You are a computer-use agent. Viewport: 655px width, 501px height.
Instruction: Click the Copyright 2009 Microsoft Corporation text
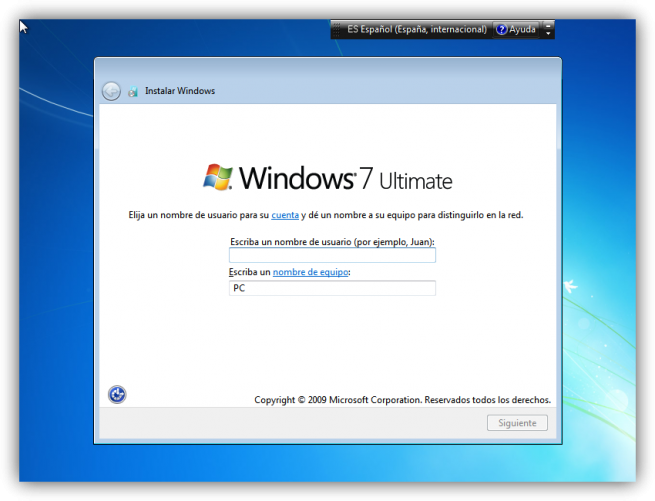[x=402, y=400]
